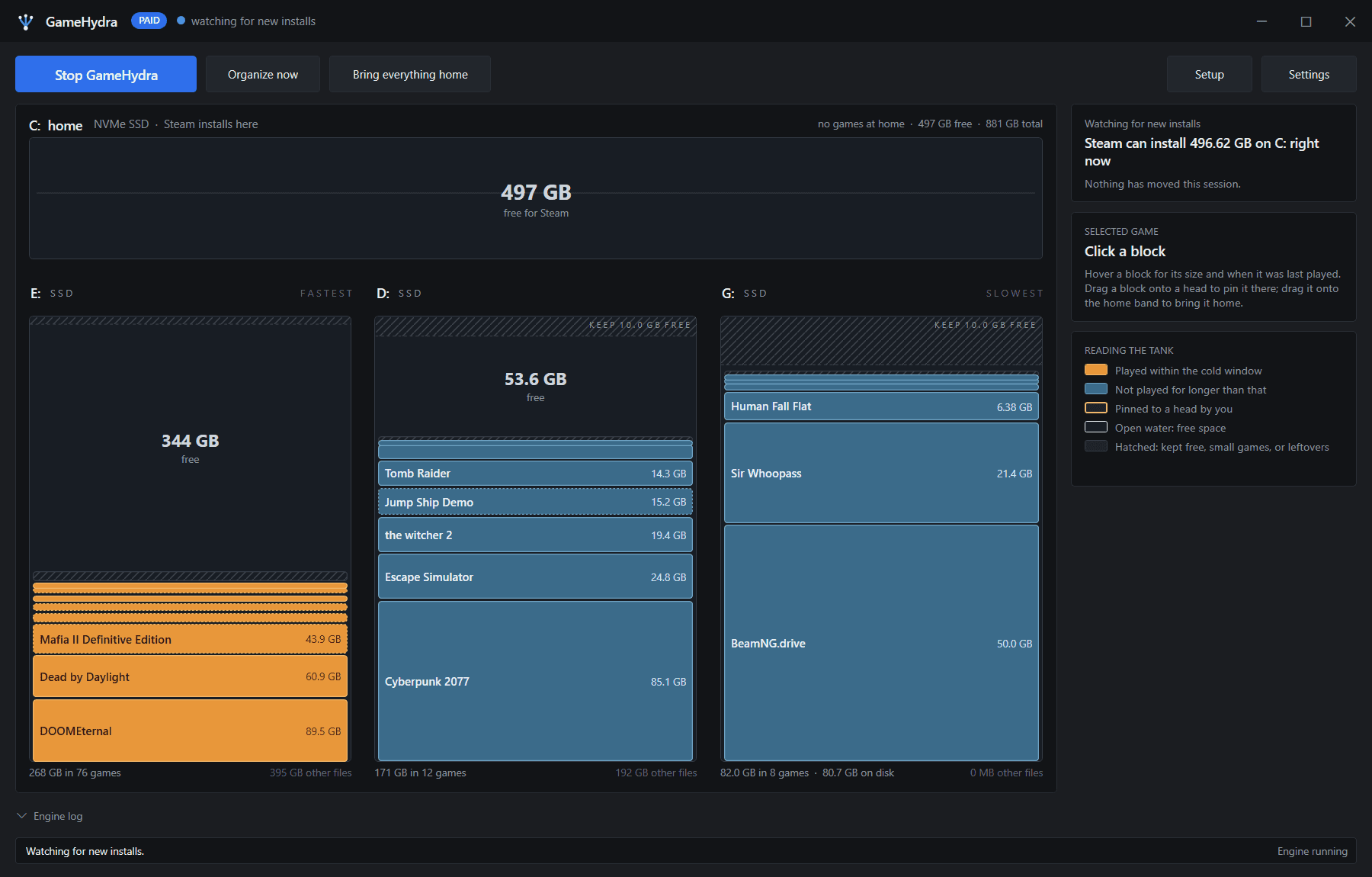Click the 'E:' drive heading
Image resolution: width=1372 pixels, height=877 pixels.
tap(36, 294)
